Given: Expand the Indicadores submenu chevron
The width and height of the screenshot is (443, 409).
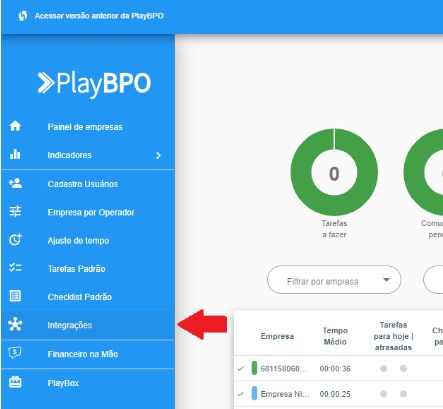Looking at the screenshot, I should (159, 155).
